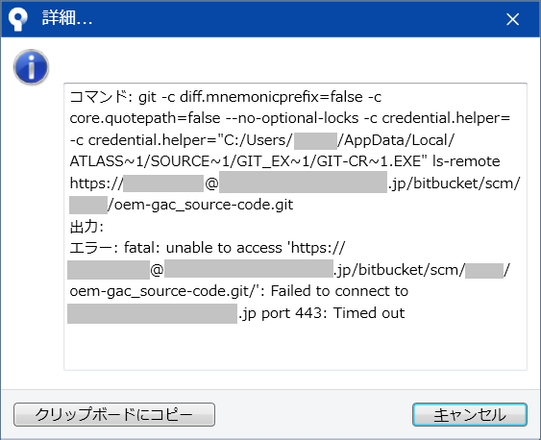Click the クリップボードにコピー button
The height and width of the screenshot is (440, 541).
click(114, 414)
